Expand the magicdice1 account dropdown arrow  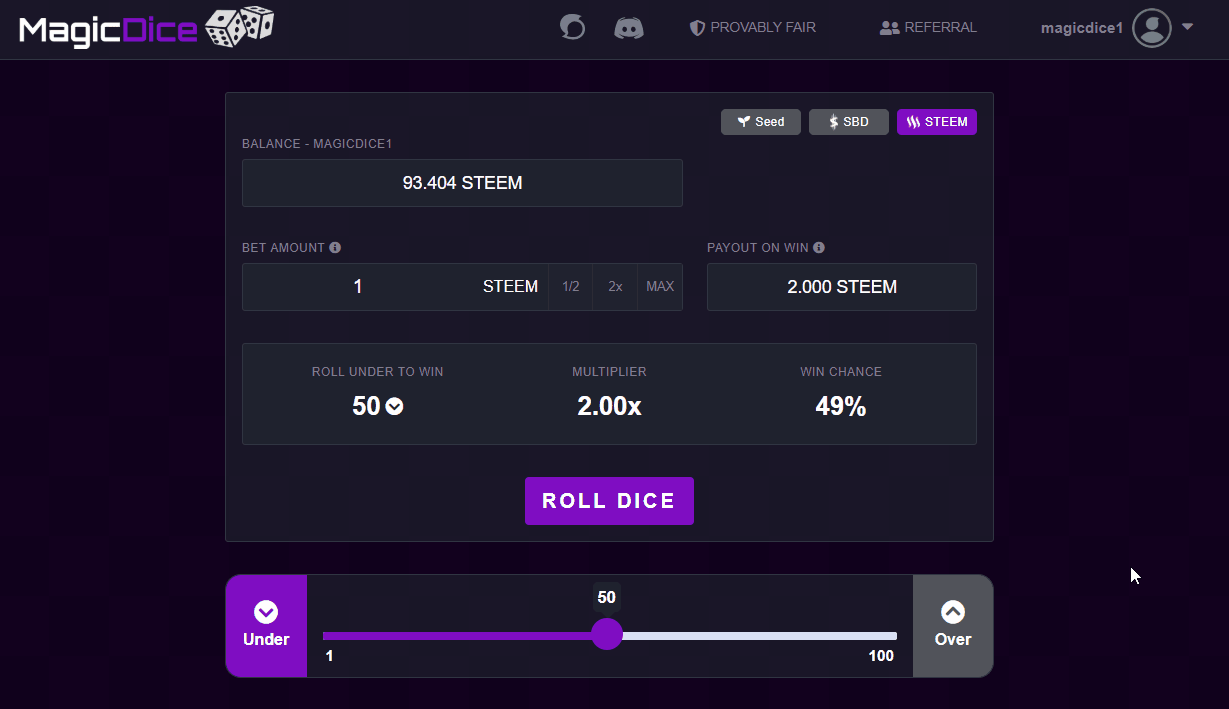[1188, 27]
